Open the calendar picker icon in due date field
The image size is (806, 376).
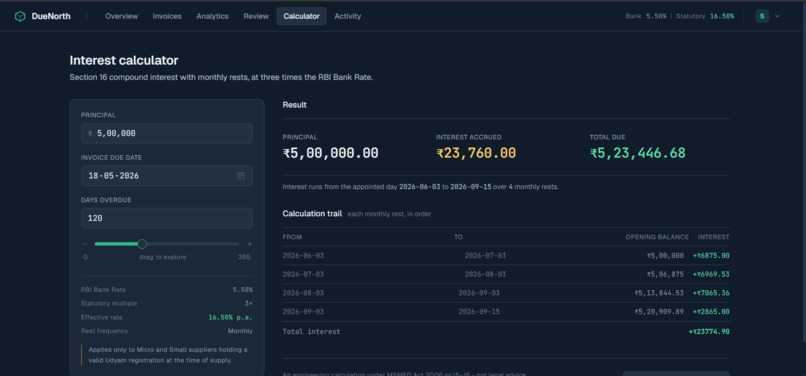click(x=241, y=176)
